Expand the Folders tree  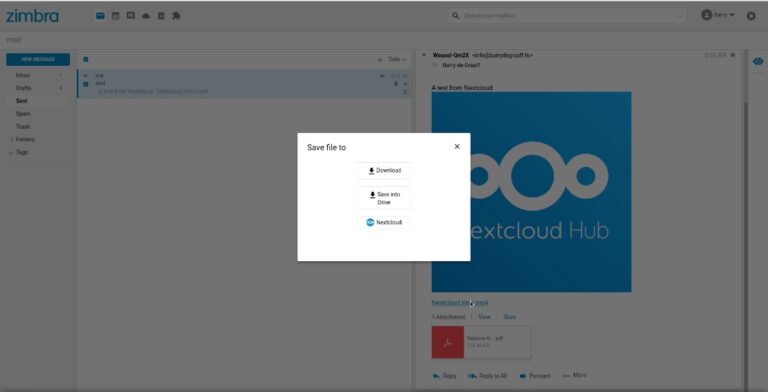(x=12, y=140)
